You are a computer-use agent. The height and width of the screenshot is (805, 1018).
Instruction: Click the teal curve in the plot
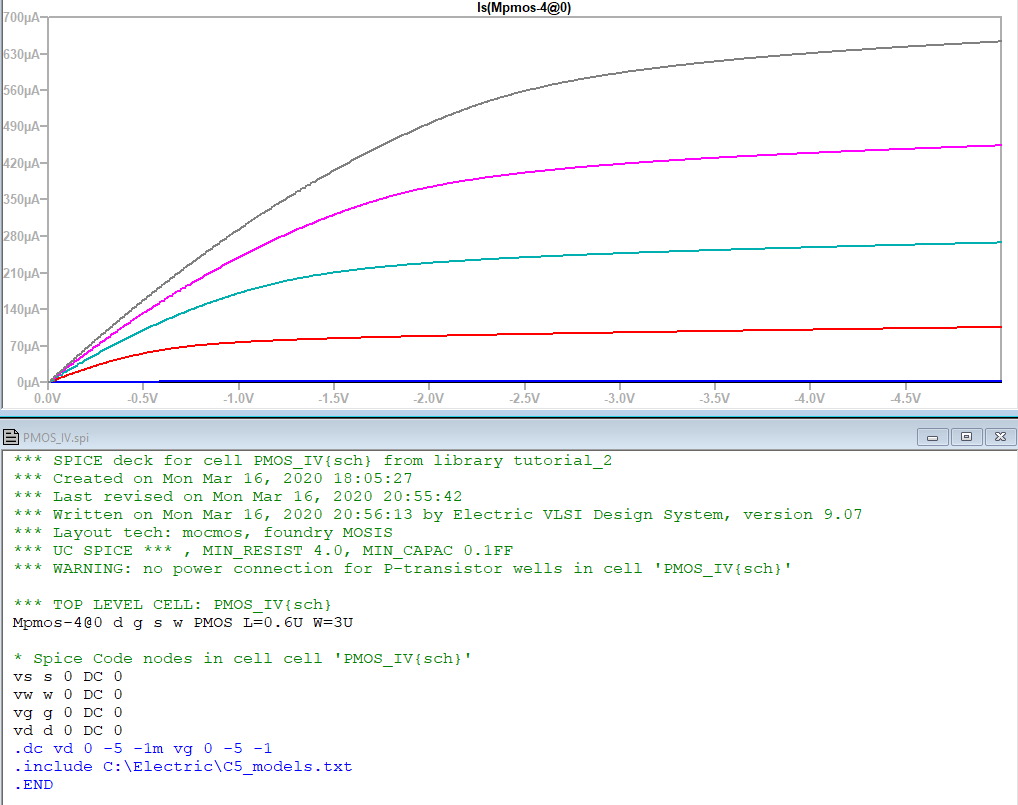700,251
